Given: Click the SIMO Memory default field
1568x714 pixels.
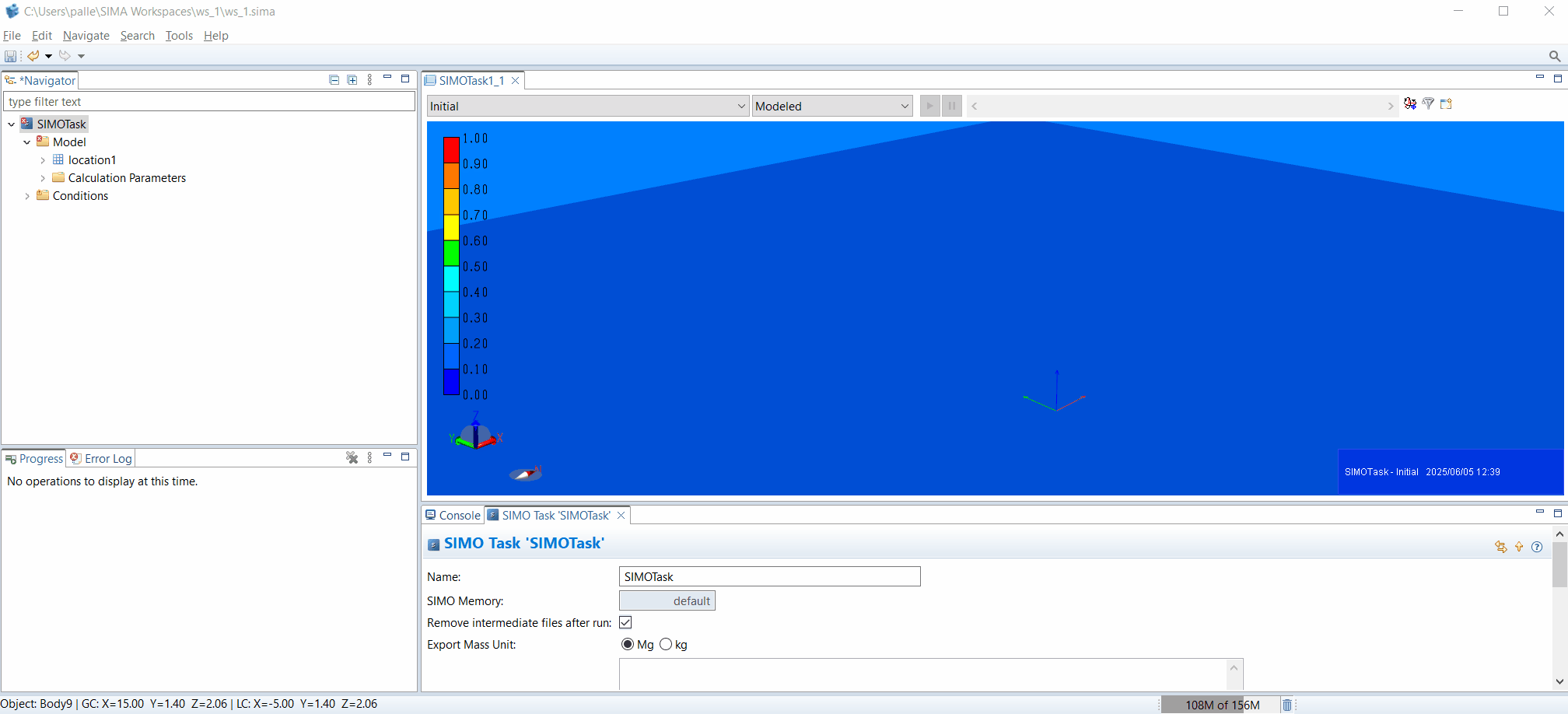Looking at the screenshot, I should click(667, 600).
